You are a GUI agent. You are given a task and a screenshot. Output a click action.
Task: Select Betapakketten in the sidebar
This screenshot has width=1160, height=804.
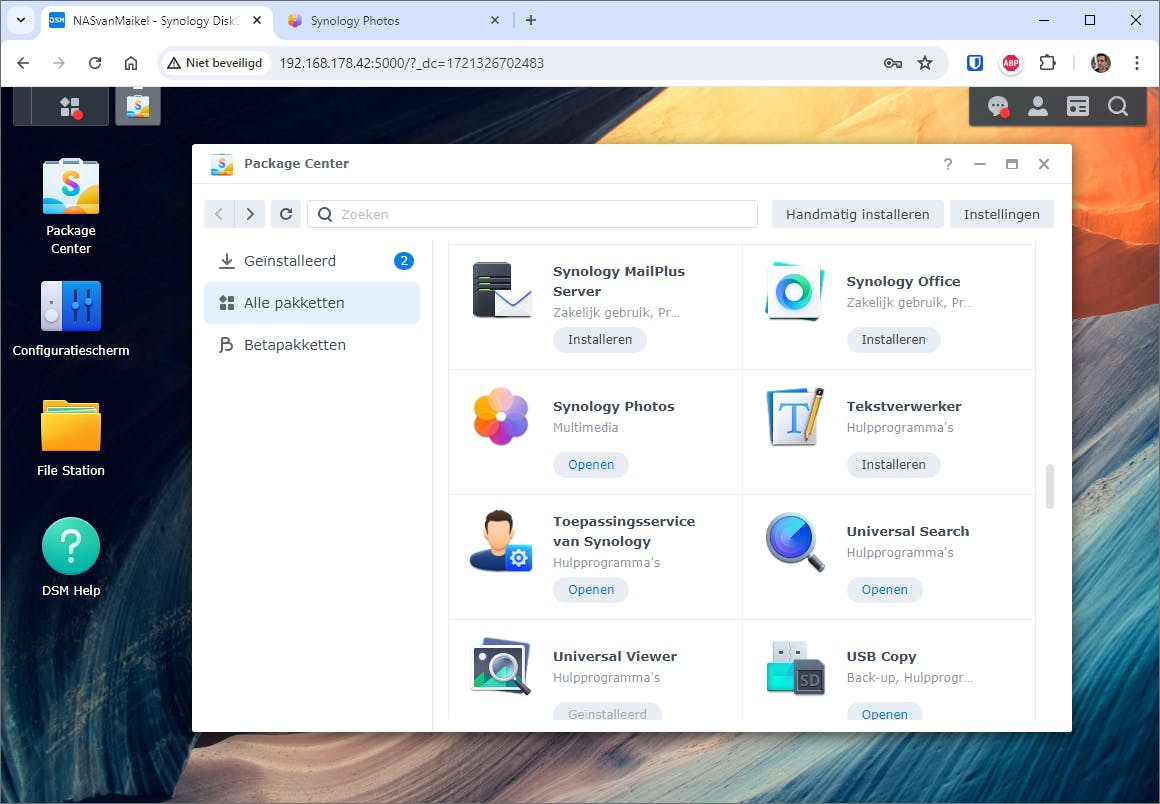coord(311,345)
